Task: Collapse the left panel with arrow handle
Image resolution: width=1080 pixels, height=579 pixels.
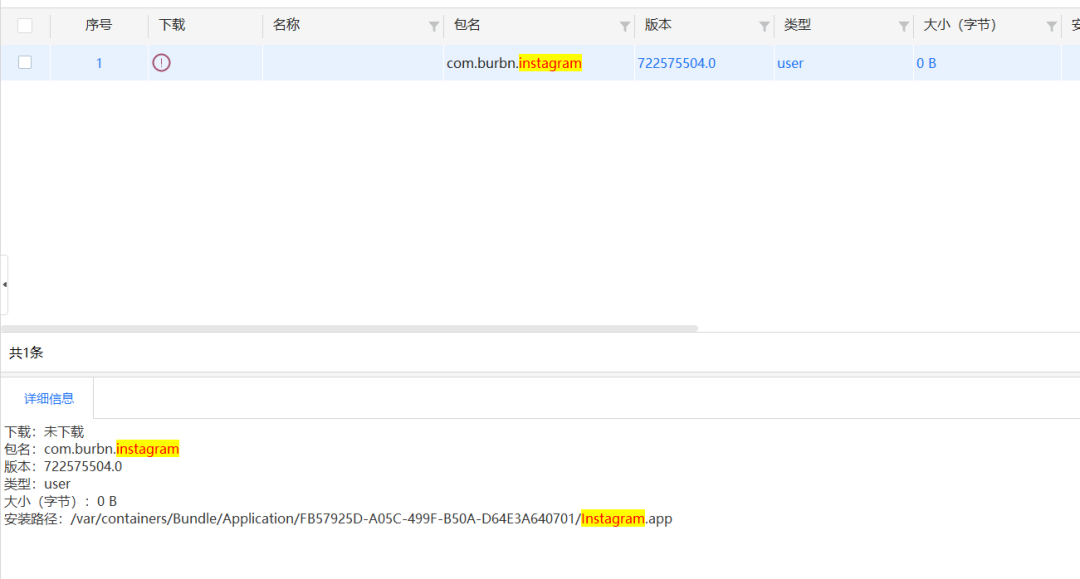Action: [x=4, y=284]
